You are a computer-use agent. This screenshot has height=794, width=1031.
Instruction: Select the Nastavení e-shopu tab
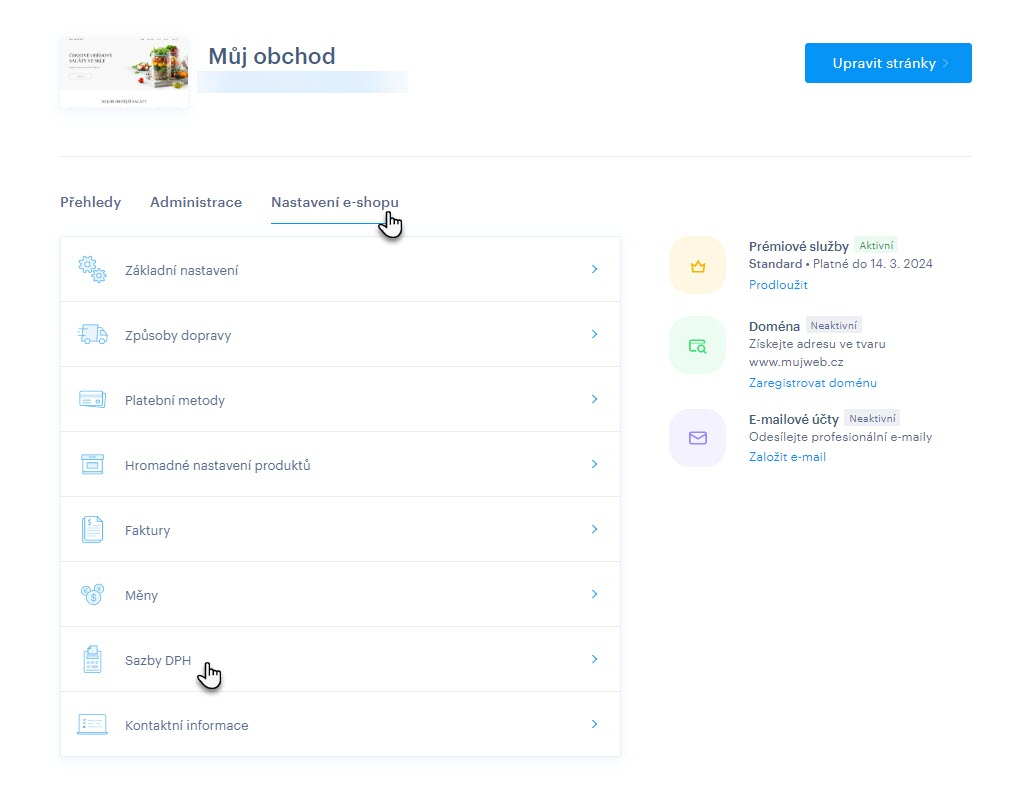click(x=334, y=202)
